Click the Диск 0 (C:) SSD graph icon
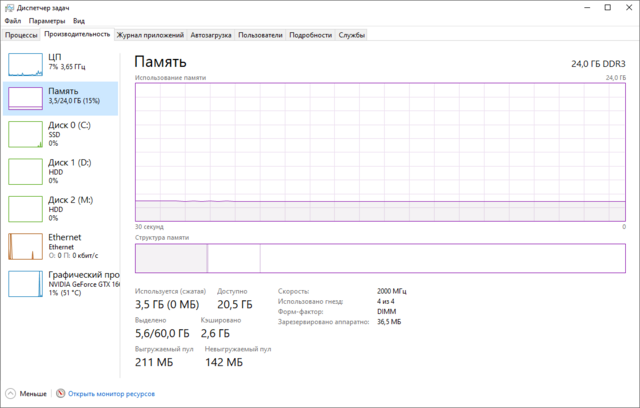This screenshot has width=640, height=408. 26,134
